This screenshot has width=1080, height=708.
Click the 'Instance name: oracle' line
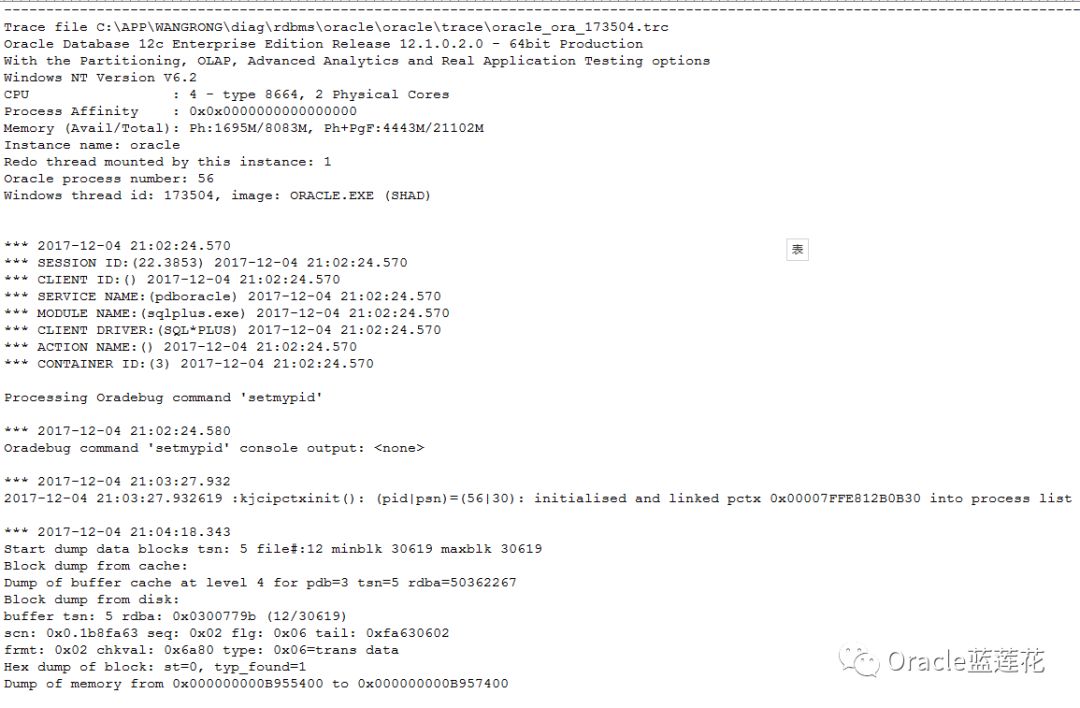(x=92, y=145)
